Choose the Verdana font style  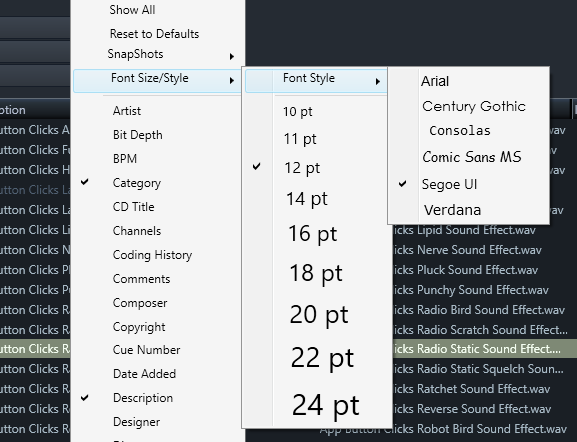452,210
